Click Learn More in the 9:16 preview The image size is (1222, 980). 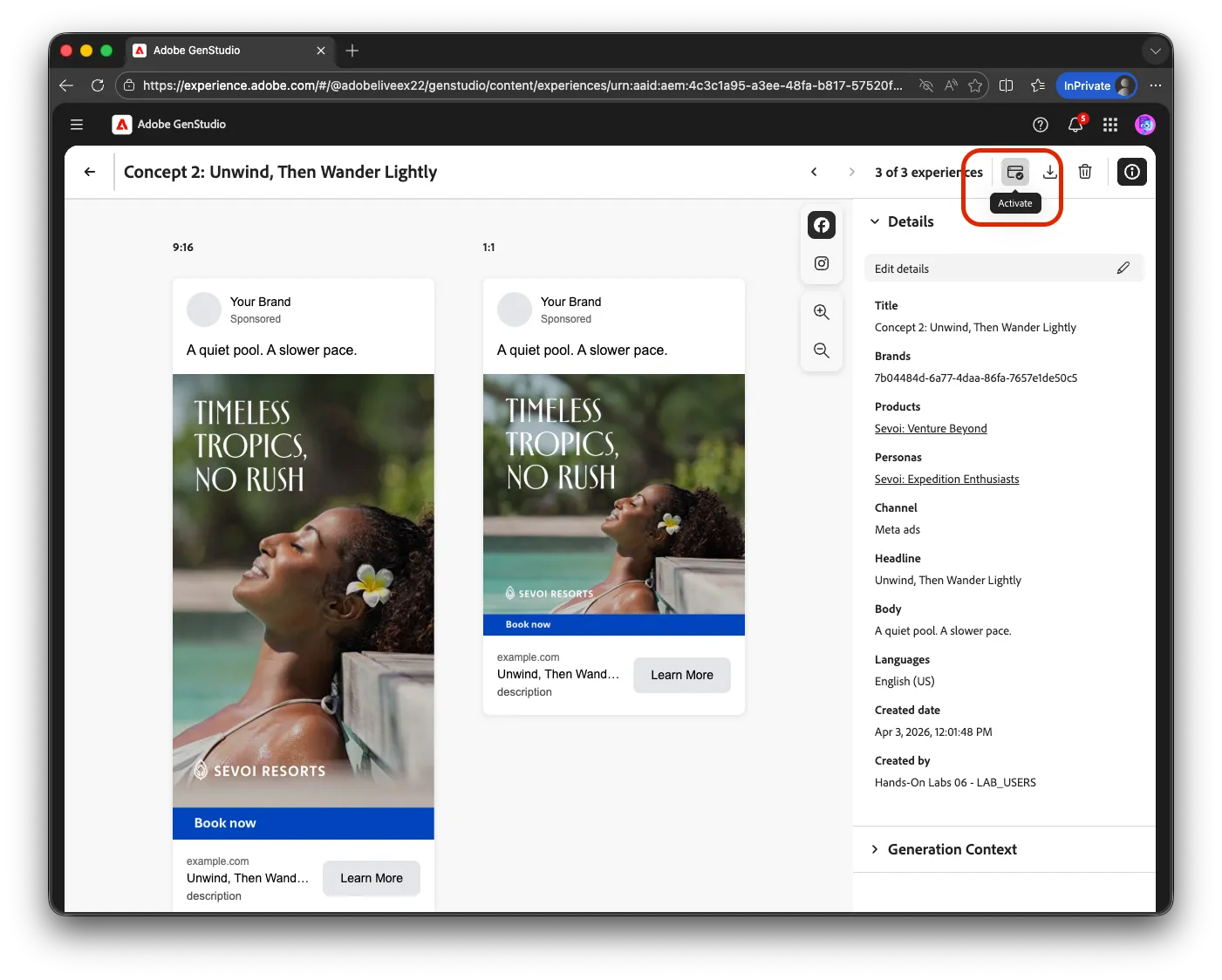[x=372, y=878]
